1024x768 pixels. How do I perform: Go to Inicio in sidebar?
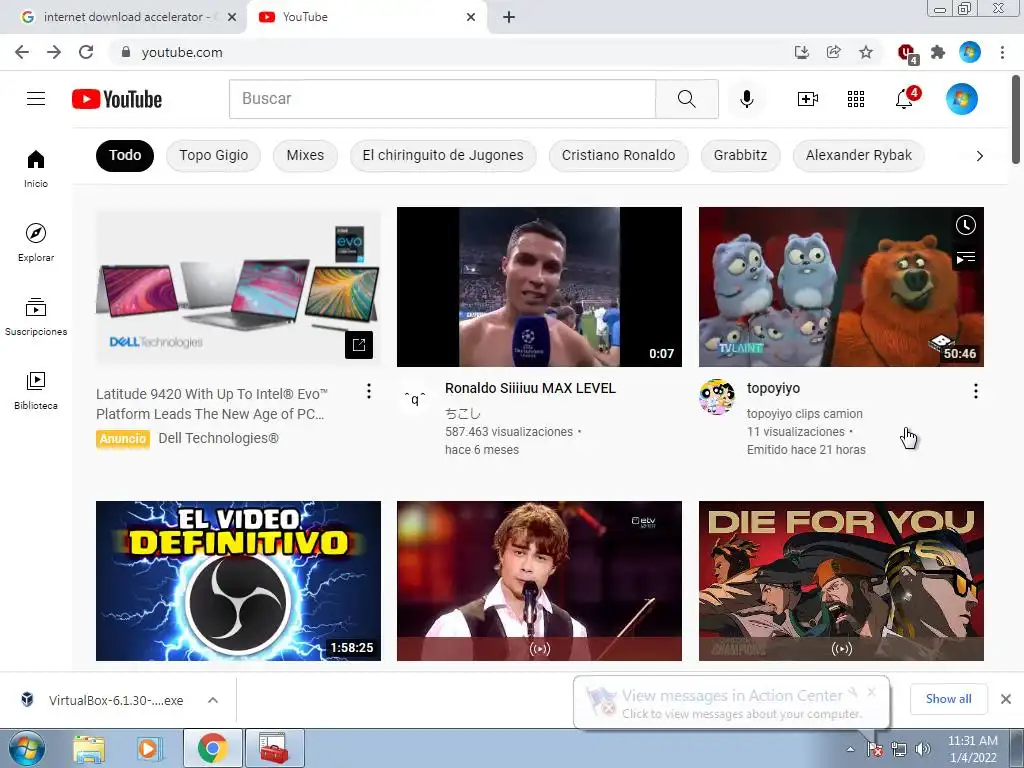(x=36, y=168)
